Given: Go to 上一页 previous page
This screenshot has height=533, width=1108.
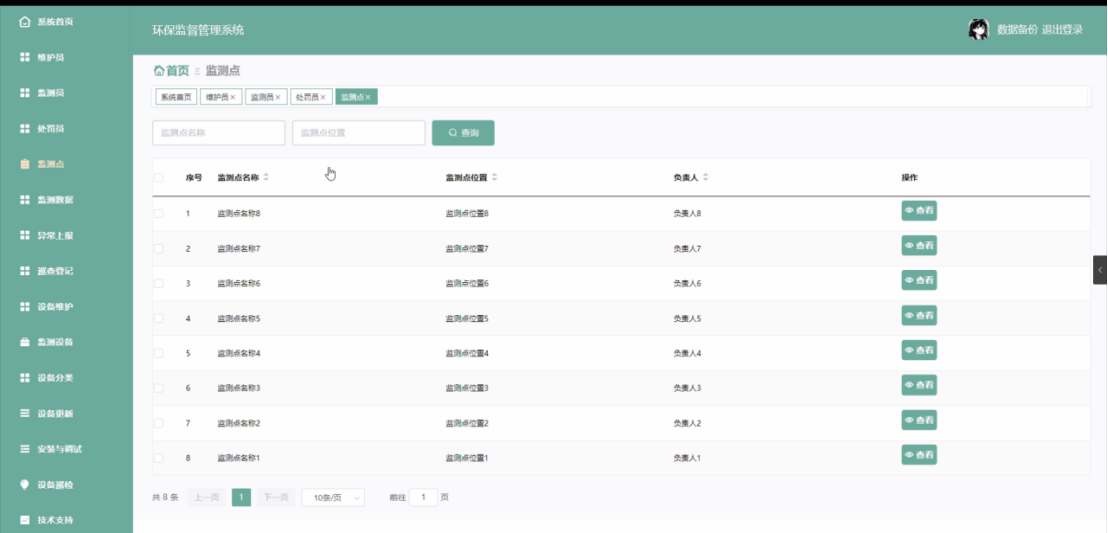Looking at the screenshot, I should 206,498.
